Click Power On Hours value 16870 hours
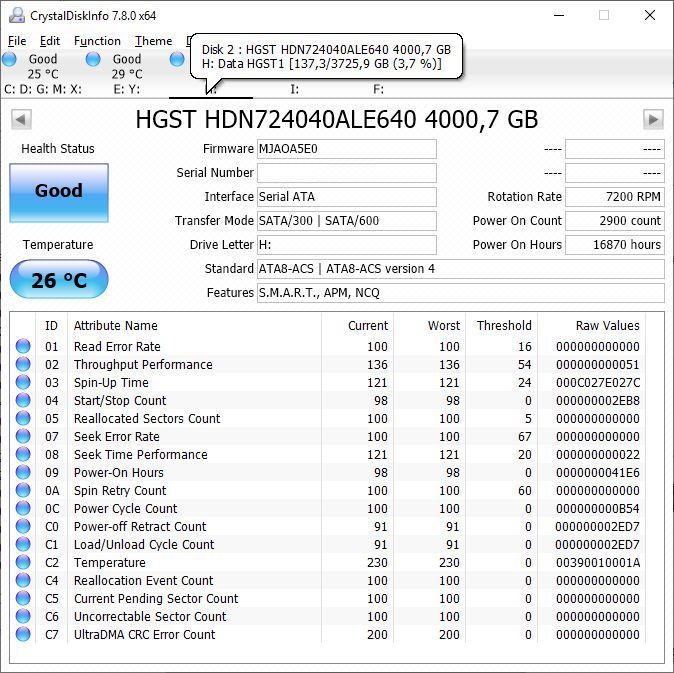The width and height of the screenshot is (674, 673). (615, 245)
